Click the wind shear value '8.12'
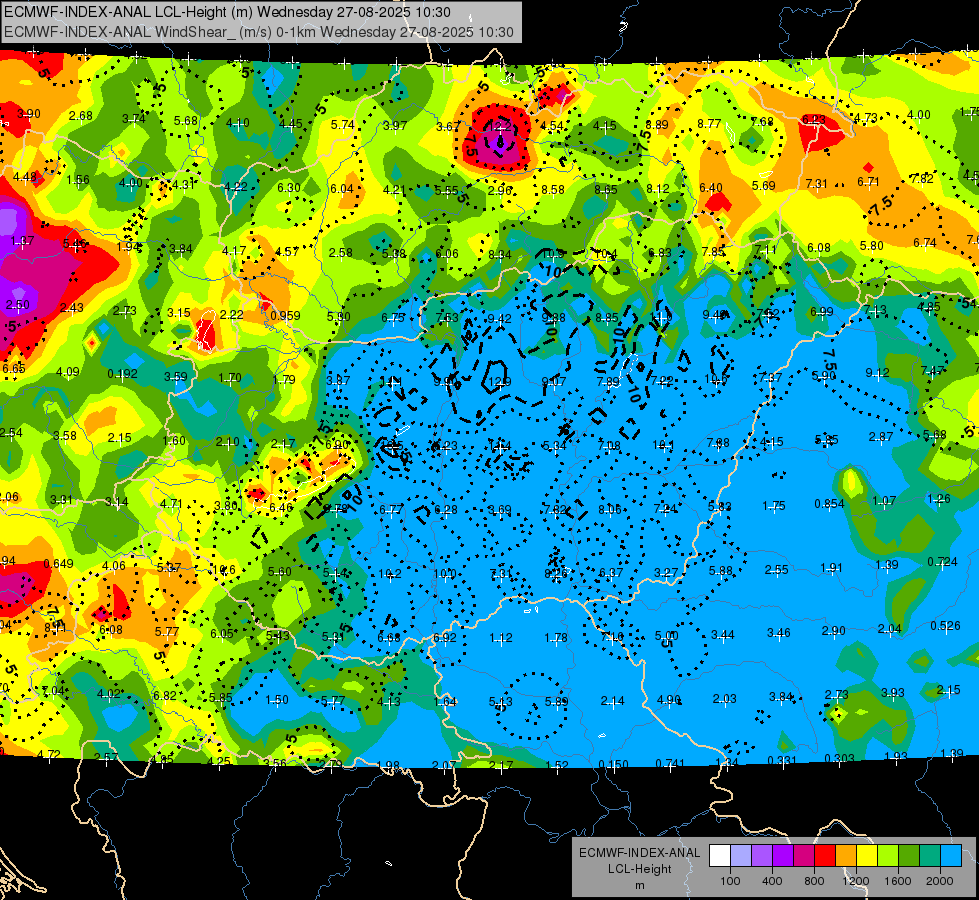This screenshot has width=979, height=900. [658, 188]
